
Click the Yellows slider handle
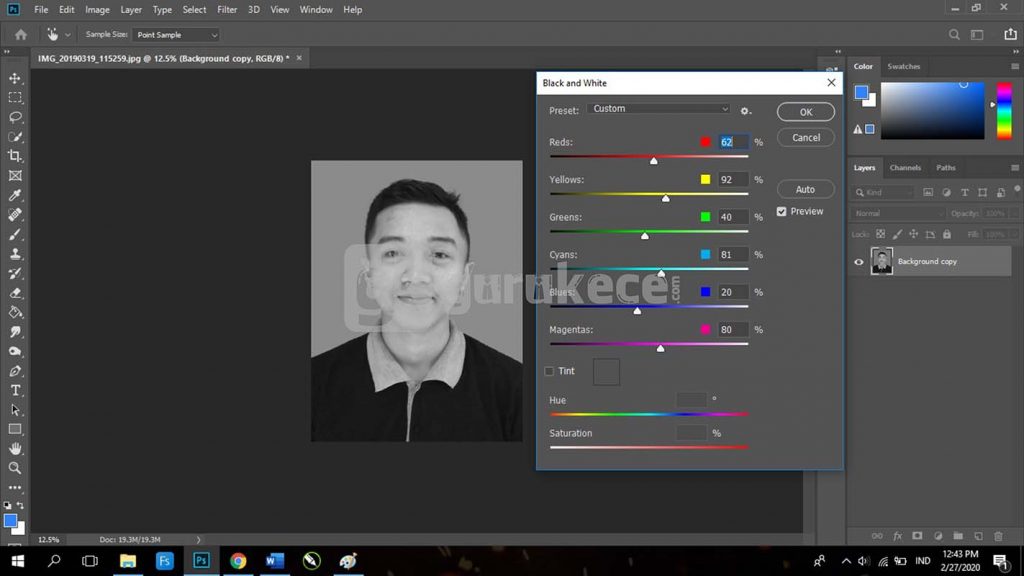coord(665,198)
